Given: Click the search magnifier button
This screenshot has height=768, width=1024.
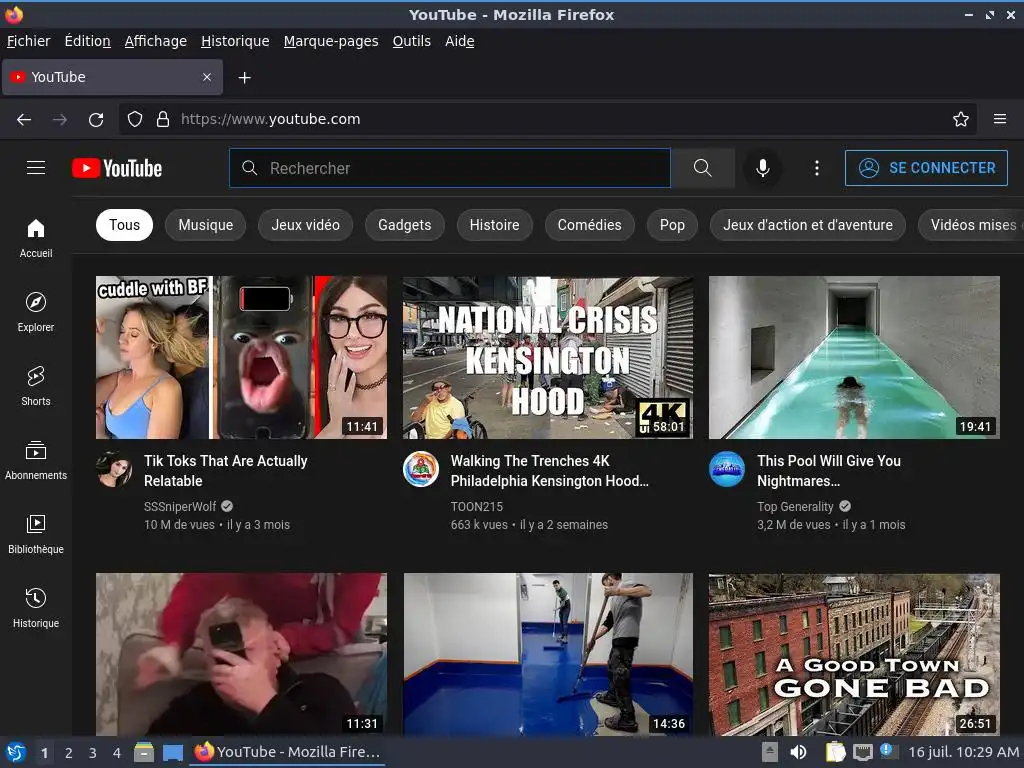Looking at the screenshot, I should (703, 168).
